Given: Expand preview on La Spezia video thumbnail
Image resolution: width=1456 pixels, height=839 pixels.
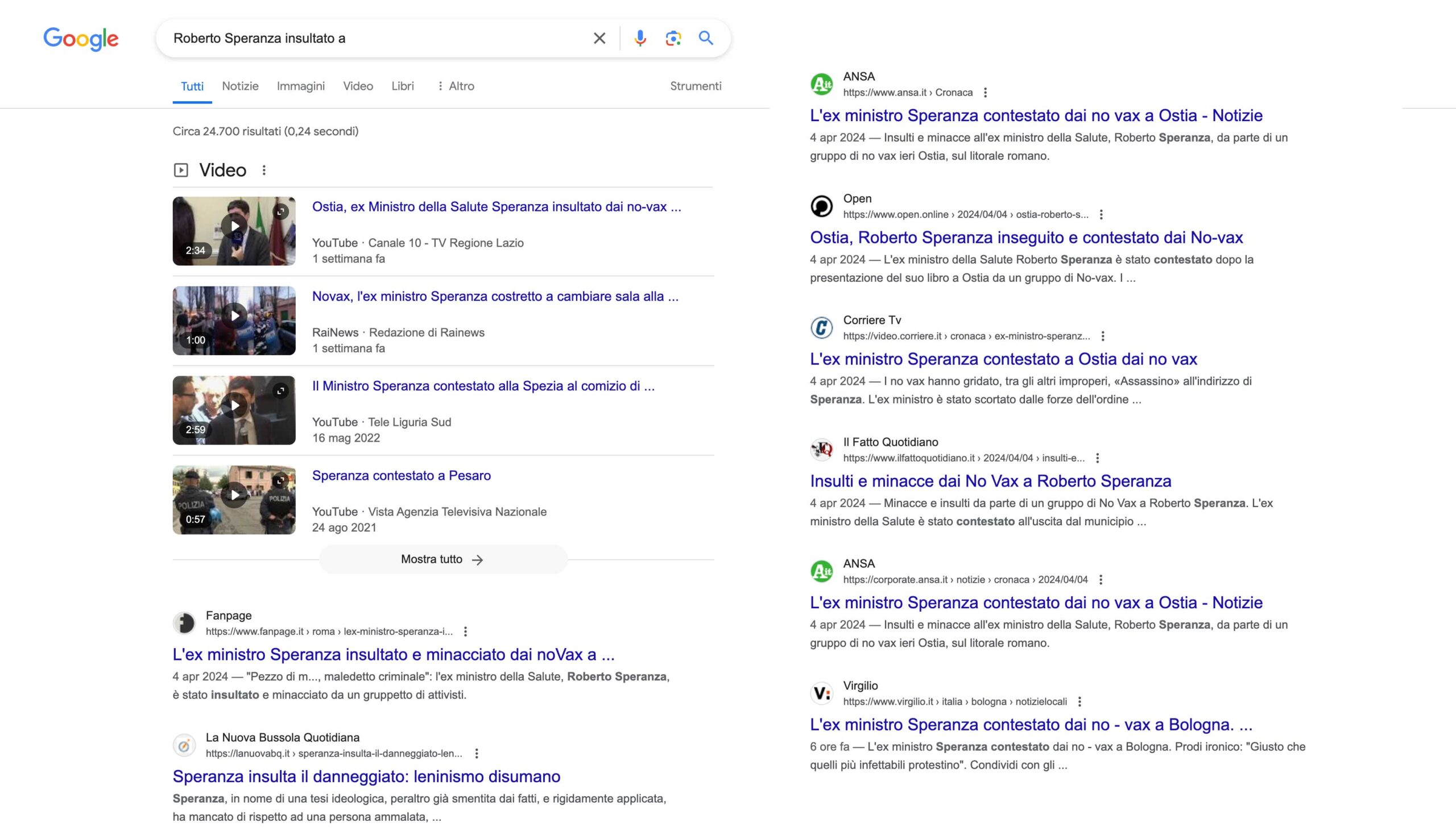Looking at the screenshot, I should (x=281, y=391).
